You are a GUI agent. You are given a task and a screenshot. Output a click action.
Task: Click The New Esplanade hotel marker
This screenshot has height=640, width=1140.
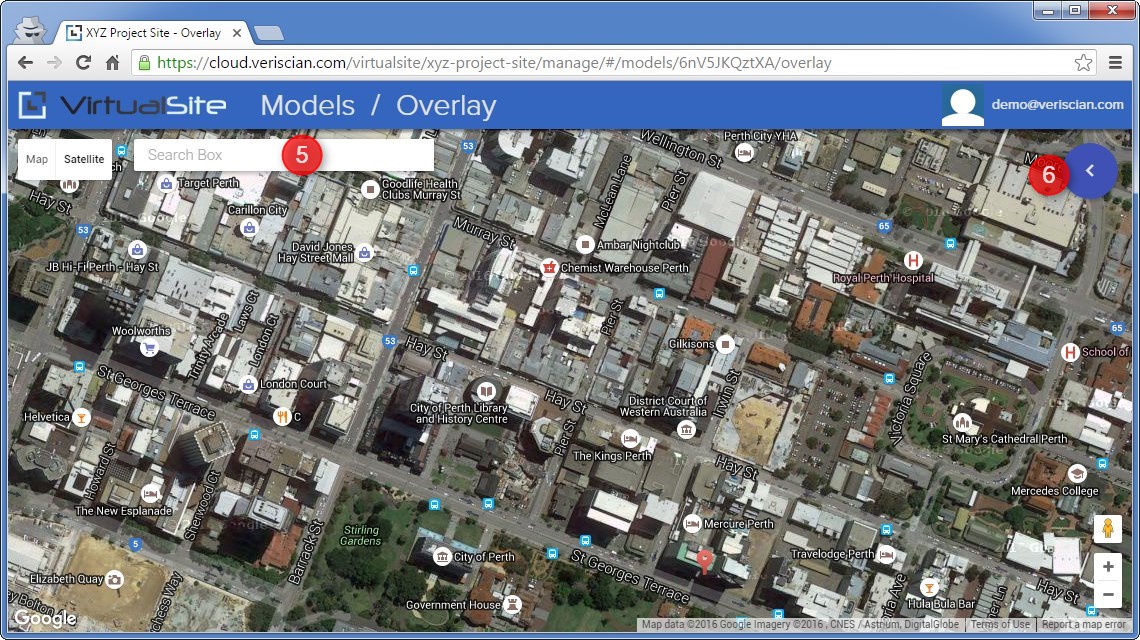tap(150, 494)
